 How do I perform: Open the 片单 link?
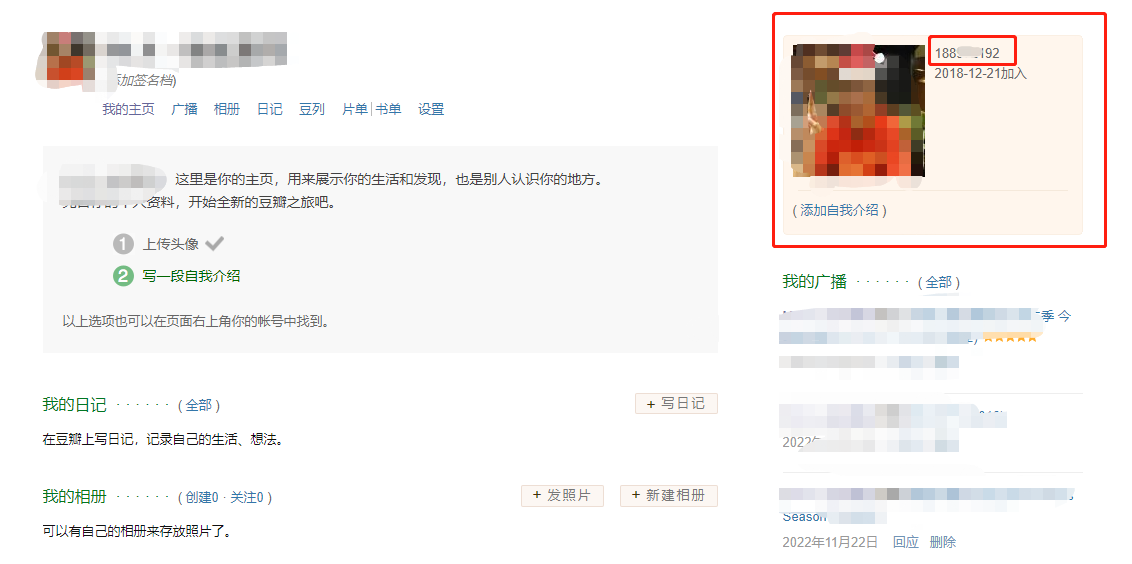355,110
